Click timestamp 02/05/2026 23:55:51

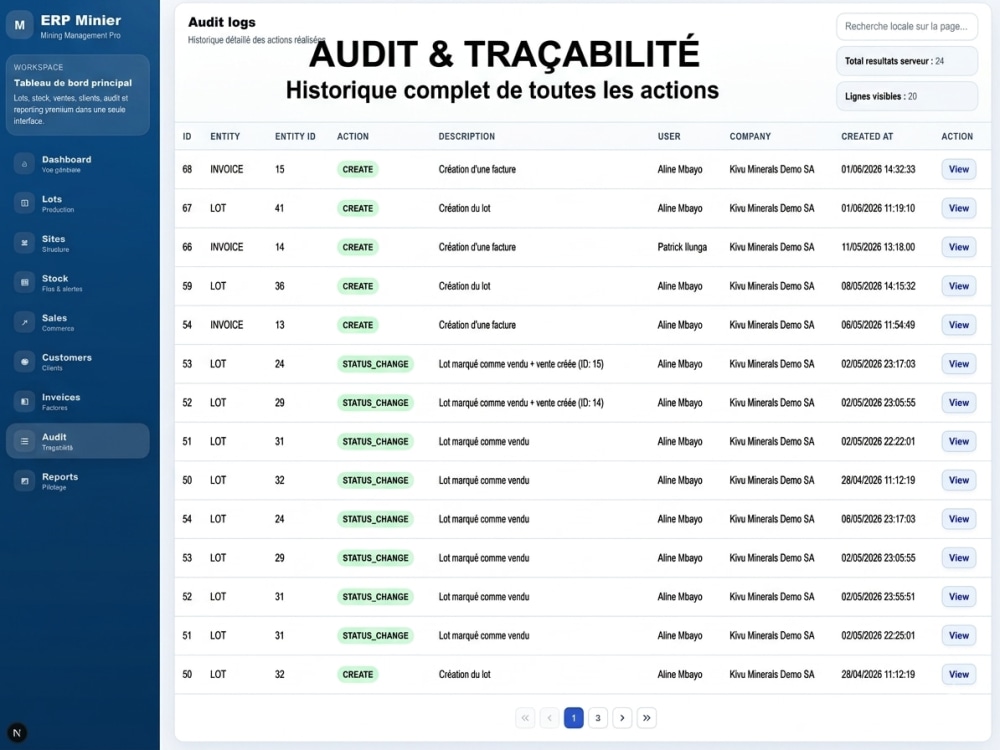pyautogui.click(x=878, y=596)
